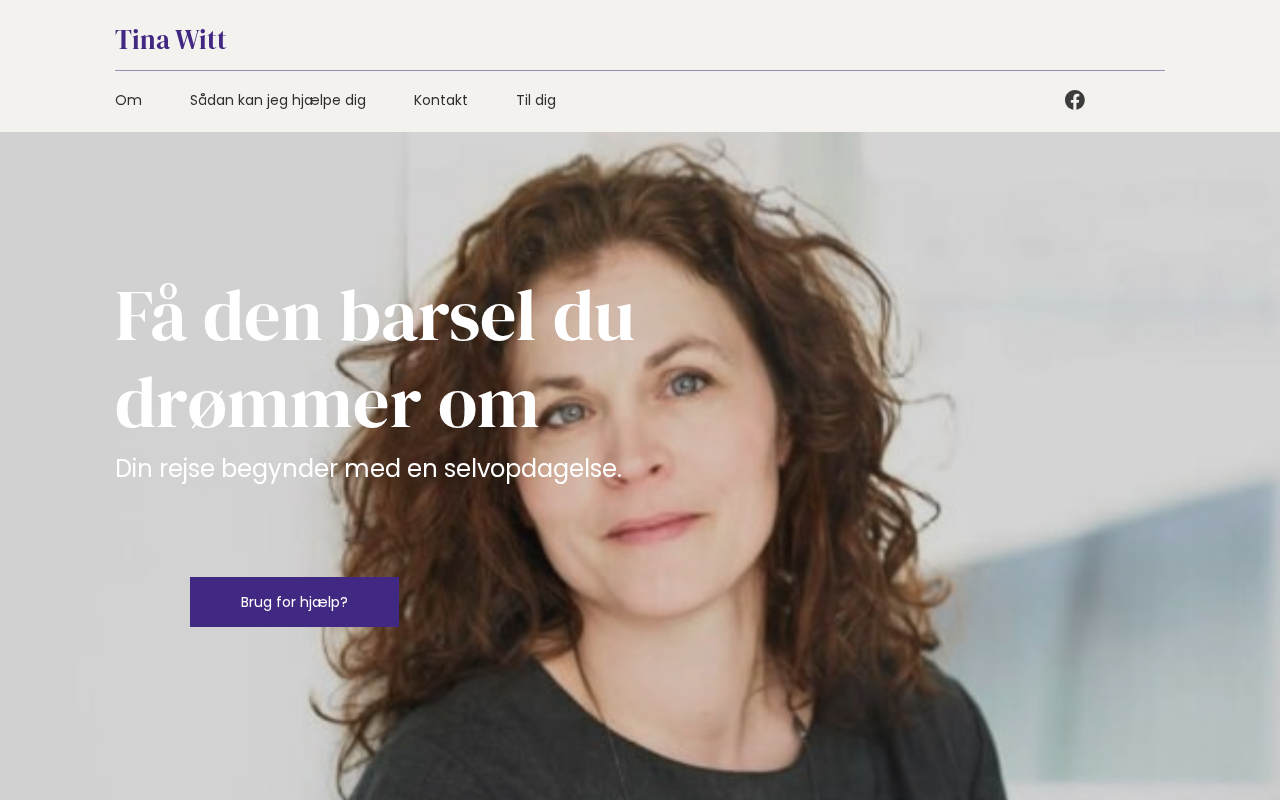
Task: Open Sådan kan jeg hjælpe dig
Action: pyautogui.click(x=278, y=100)
